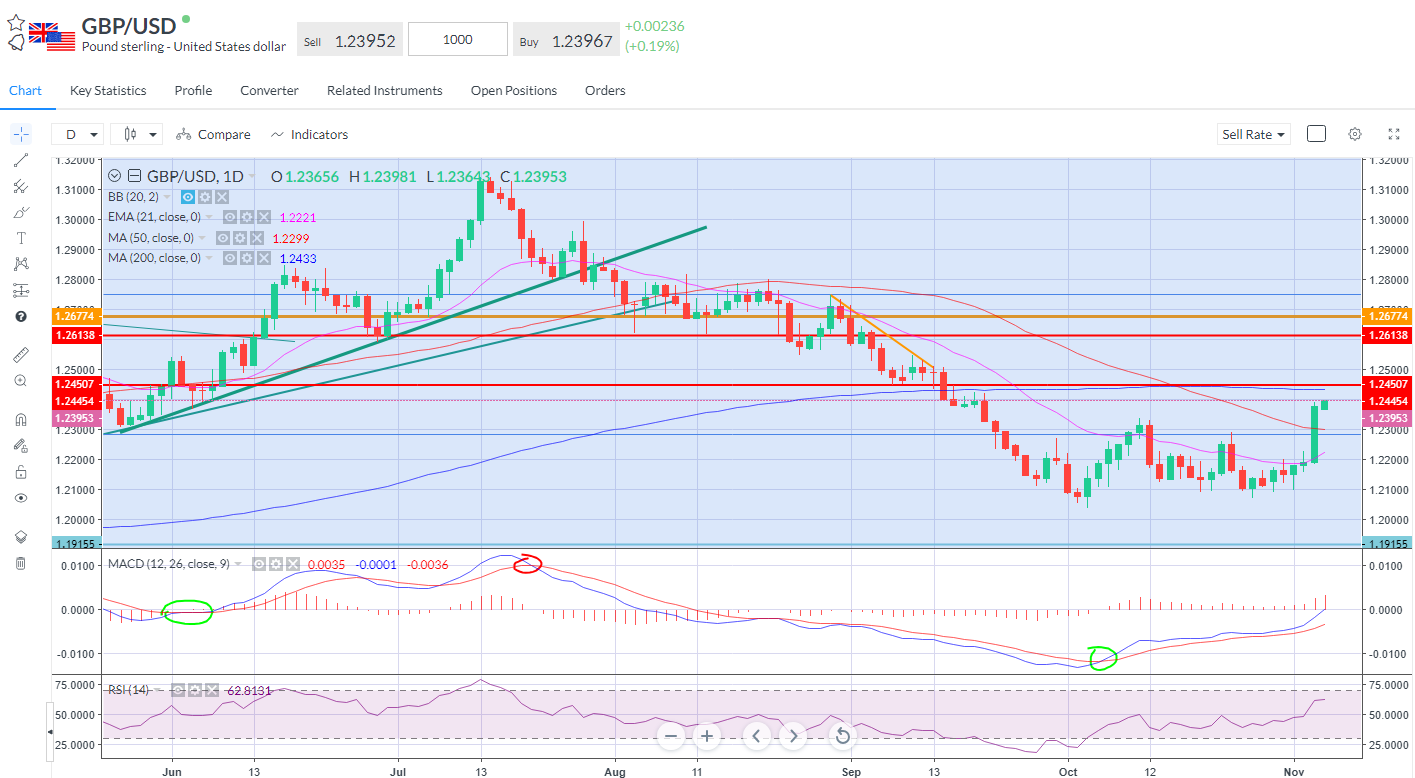Switch to the Converter tab
Viewport: 1415px width, 778px height.
pos(269,90)
